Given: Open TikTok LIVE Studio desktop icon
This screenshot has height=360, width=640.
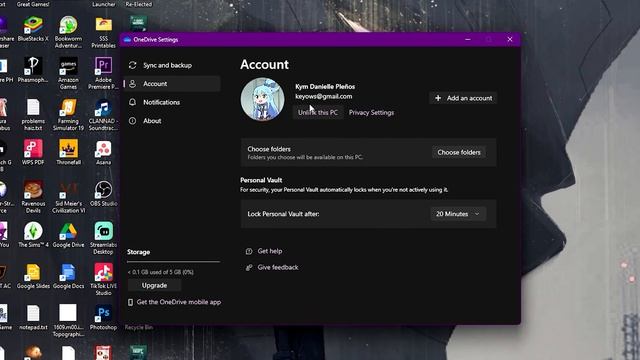Looking at the screenshot, I should coord(104,280).
